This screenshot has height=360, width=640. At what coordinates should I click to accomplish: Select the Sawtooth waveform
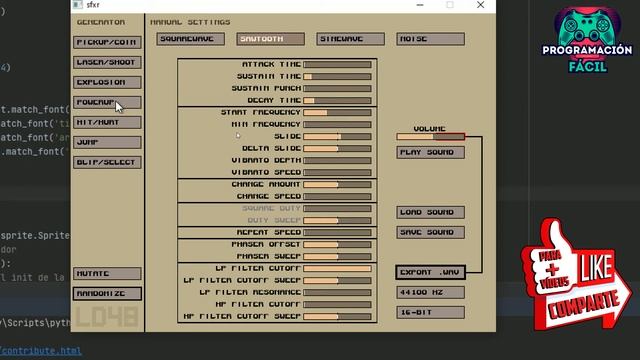coord(271,39)
